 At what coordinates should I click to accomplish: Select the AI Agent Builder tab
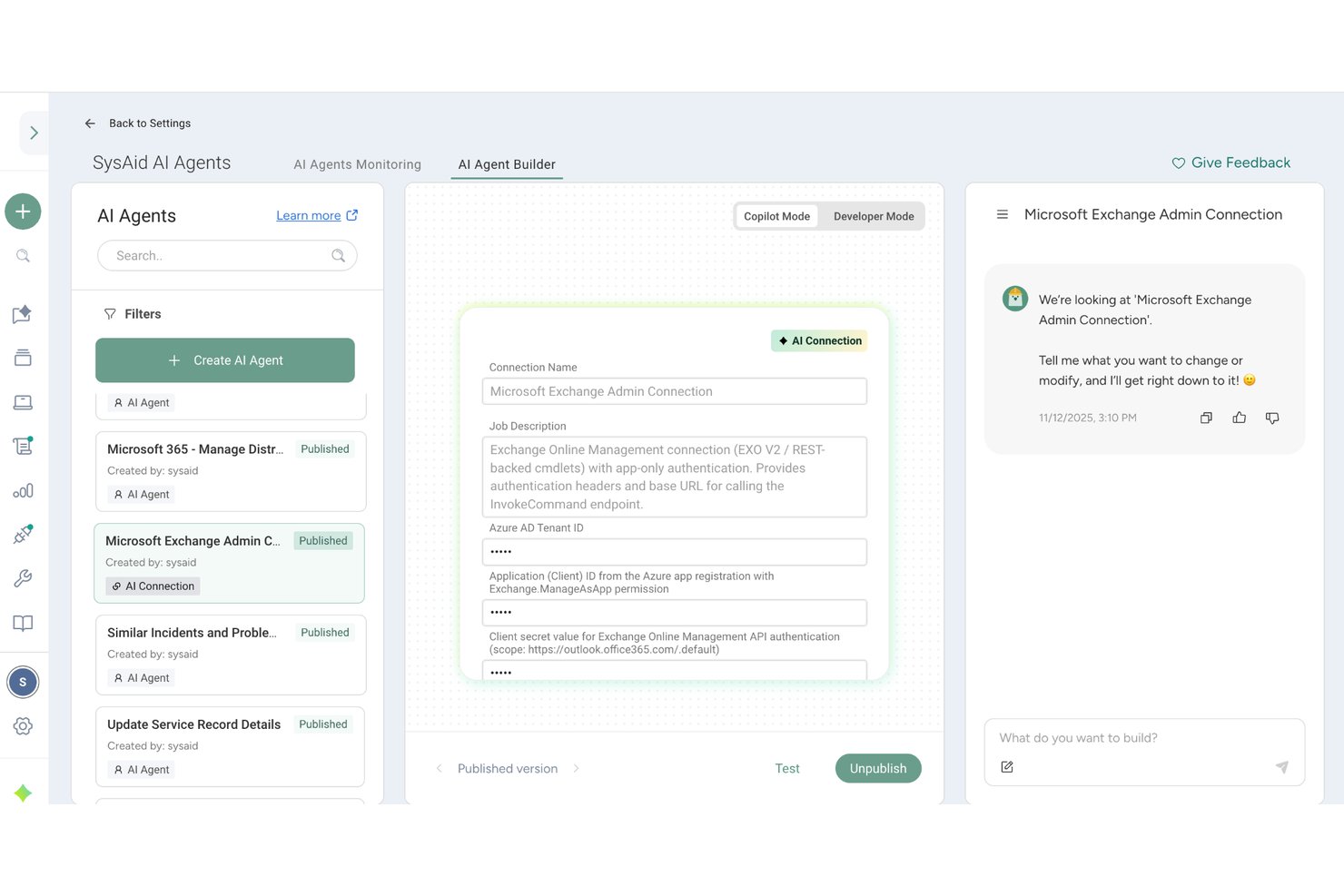click(x=507, y=164)
